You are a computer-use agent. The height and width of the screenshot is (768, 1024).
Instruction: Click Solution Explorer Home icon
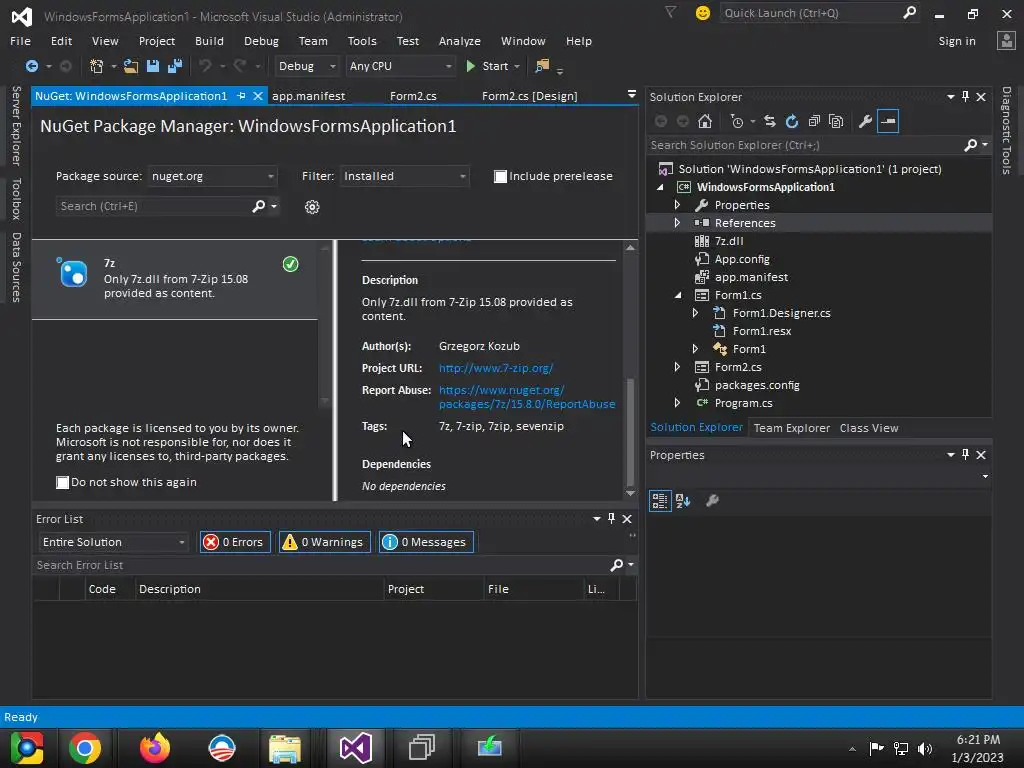click(705, 121)
